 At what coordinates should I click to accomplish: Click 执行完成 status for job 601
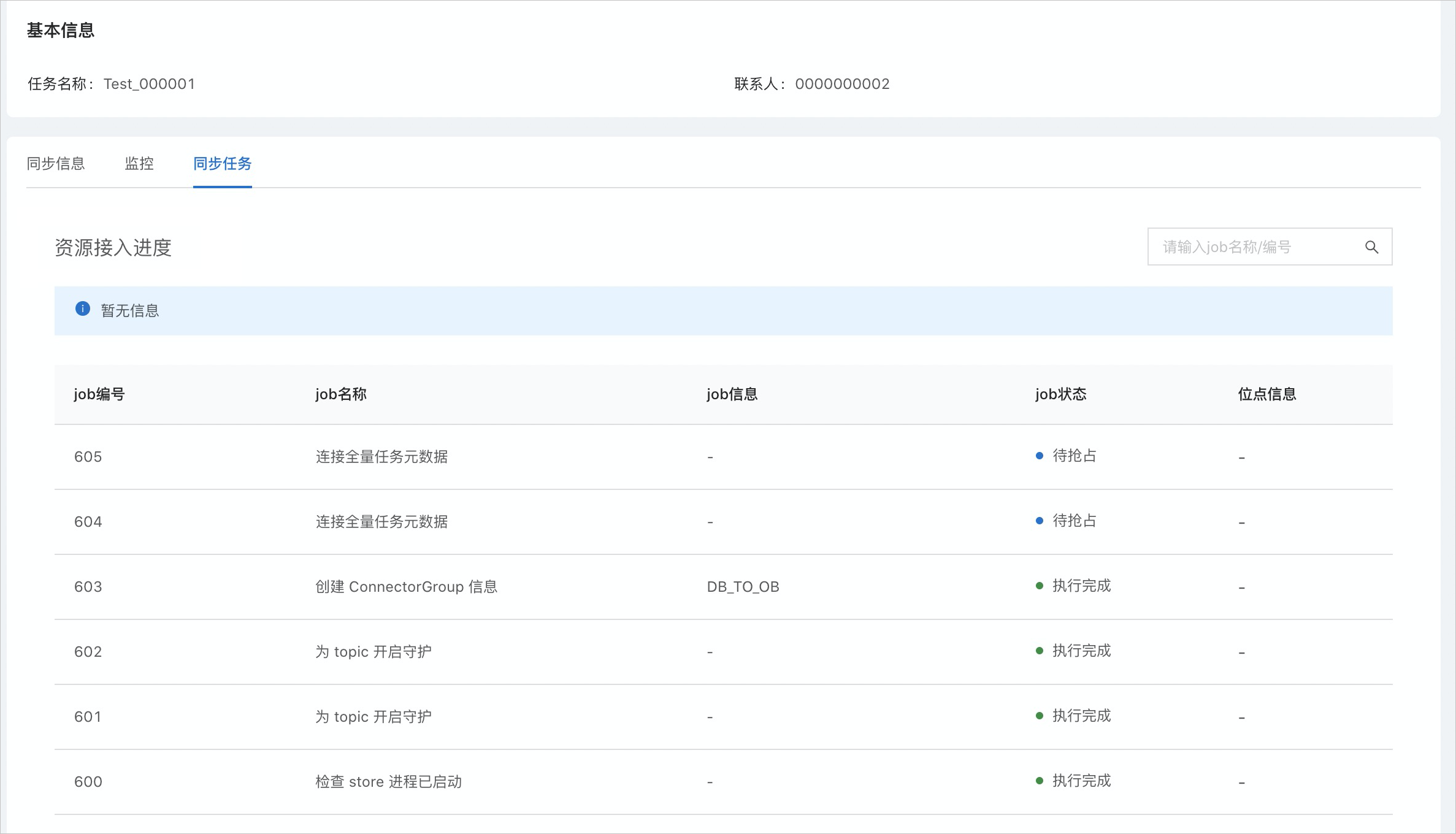coord(1082,716)
